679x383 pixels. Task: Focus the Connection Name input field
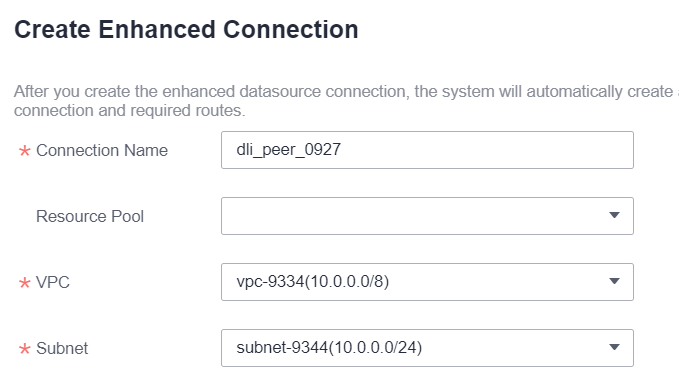pyautogui.click(x=427, y=150)
